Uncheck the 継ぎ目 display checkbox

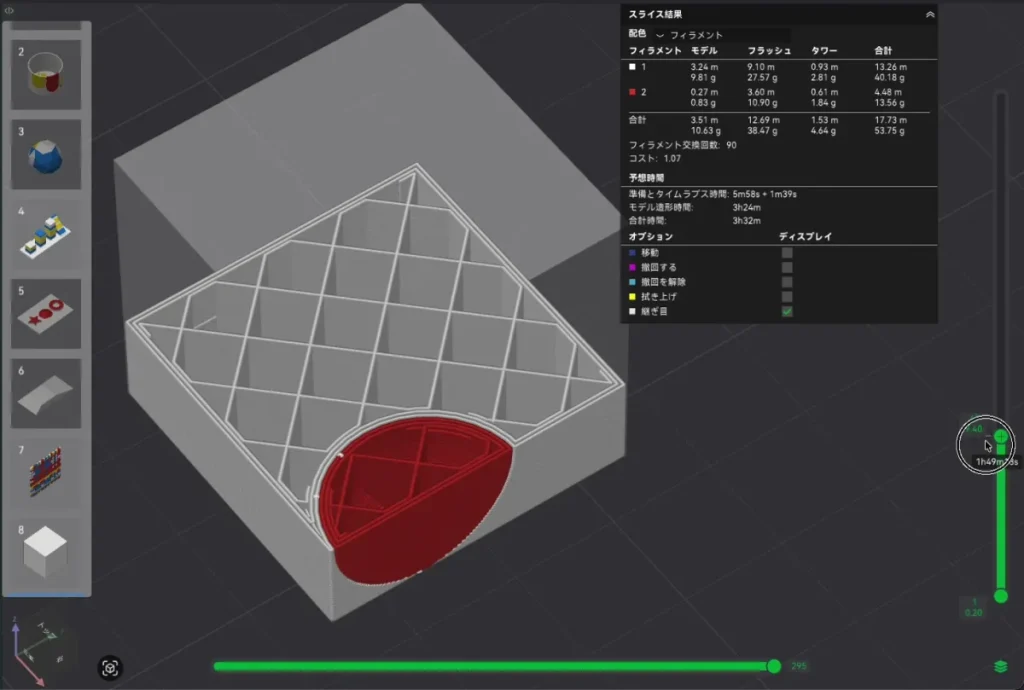(787, 311)
